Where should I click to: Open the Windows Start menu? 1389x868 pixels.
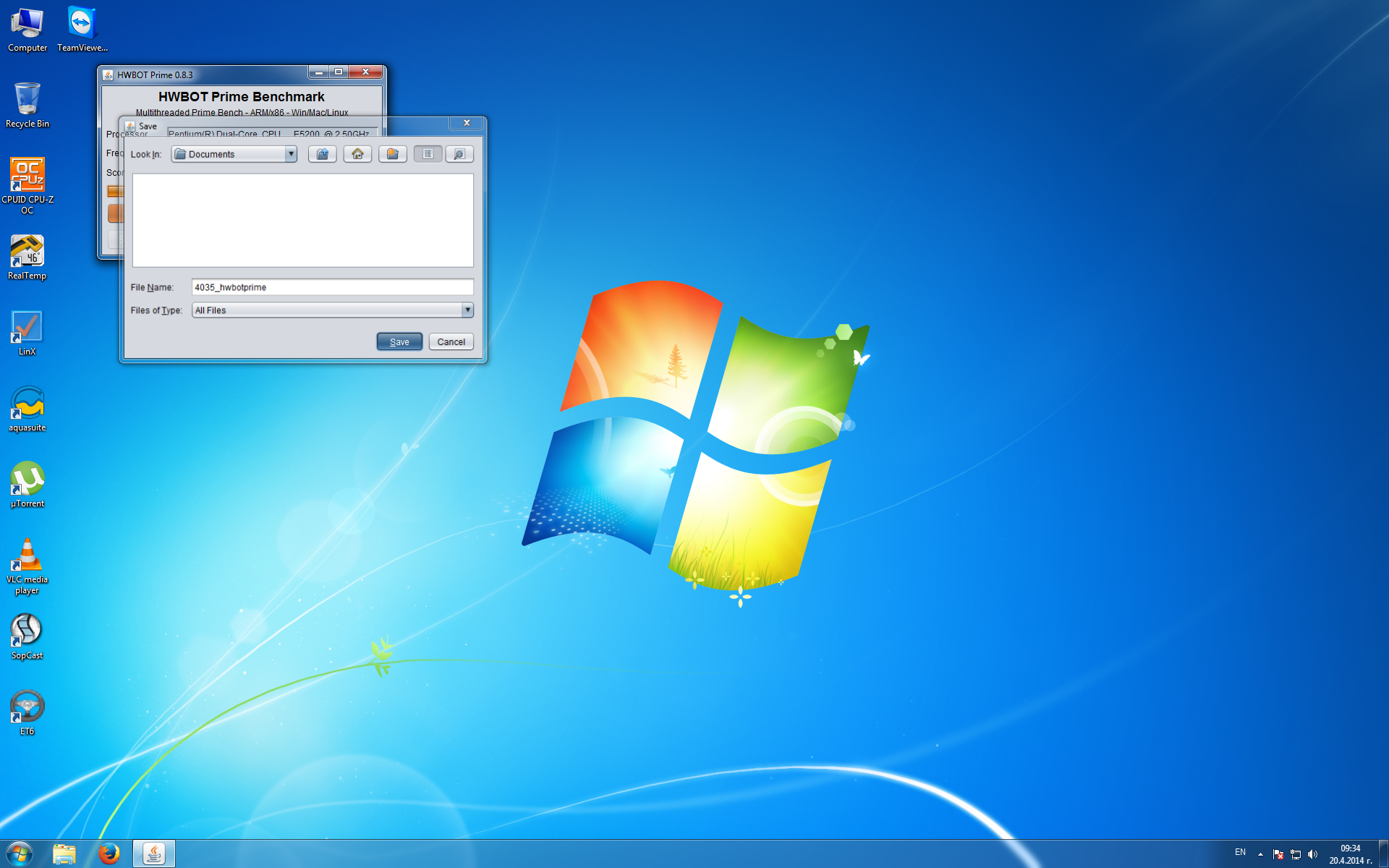pos(20,854)
